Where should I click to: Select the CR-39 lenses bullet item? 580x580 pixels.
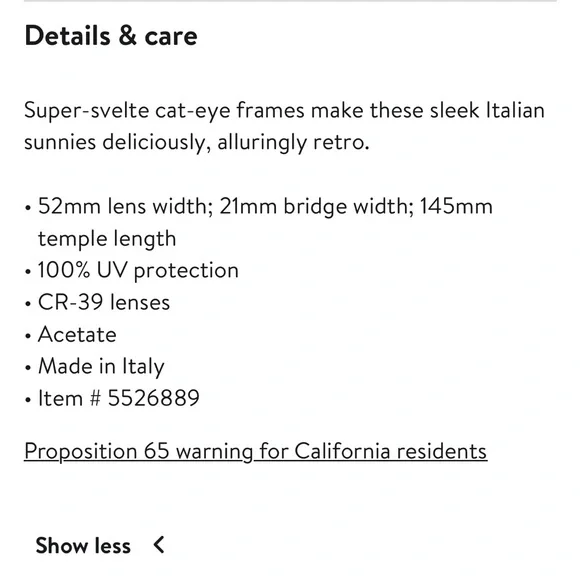pyautogui.click(x=104, y=302)
